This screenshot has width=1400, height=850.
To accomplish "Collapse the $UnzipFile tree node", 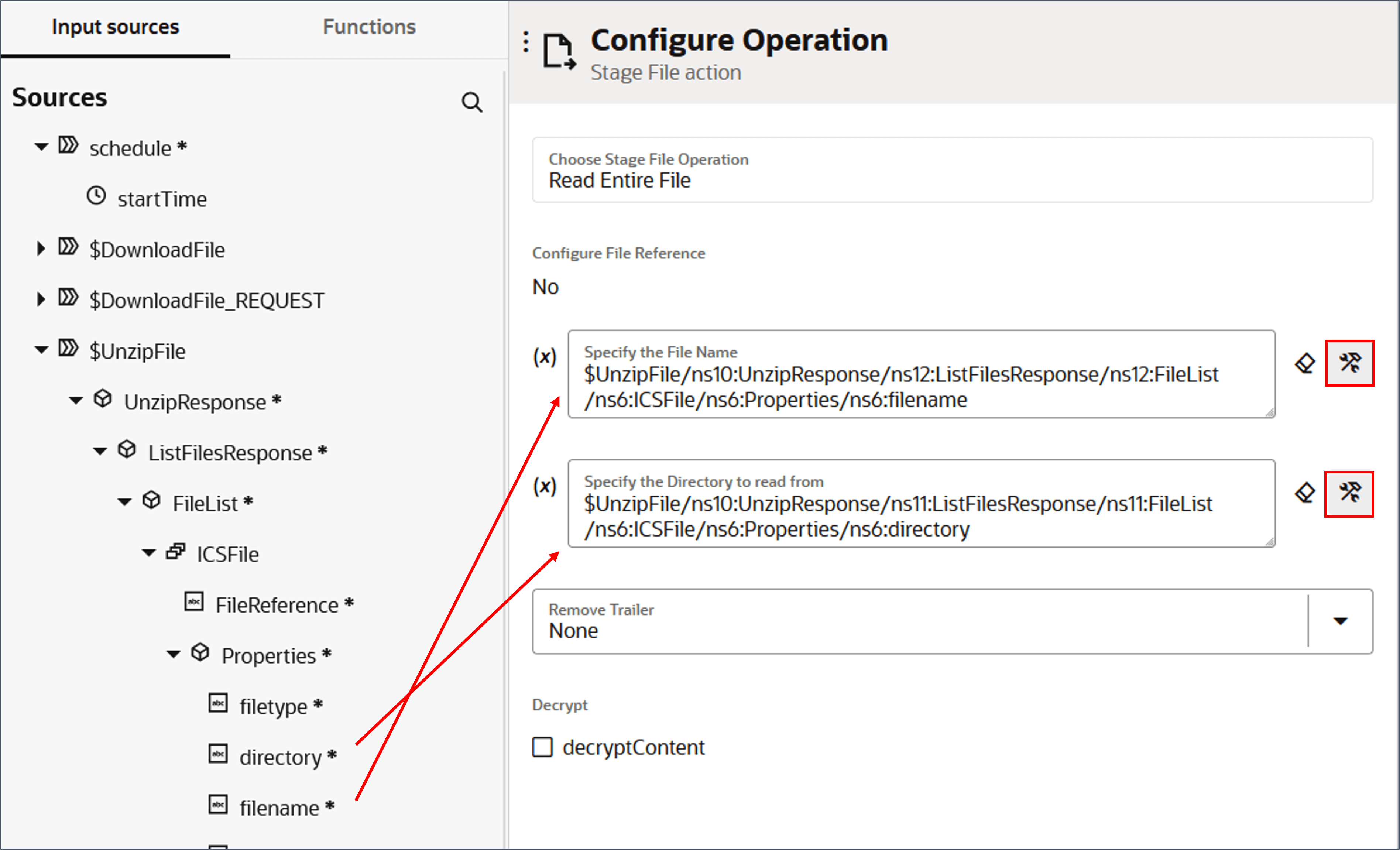I will point(41,350).
